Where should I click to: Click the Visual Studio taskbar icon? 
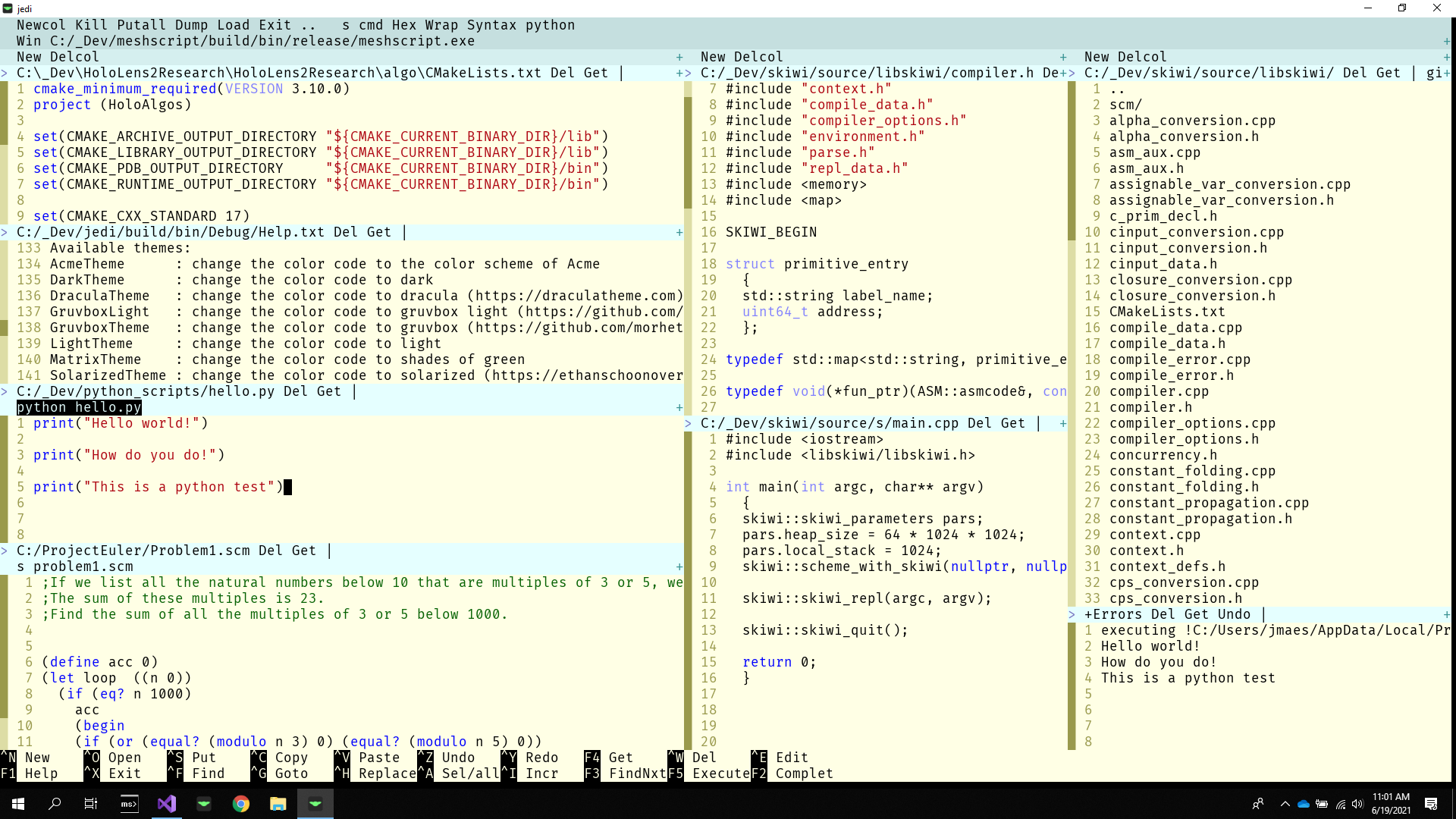point(167,804)
